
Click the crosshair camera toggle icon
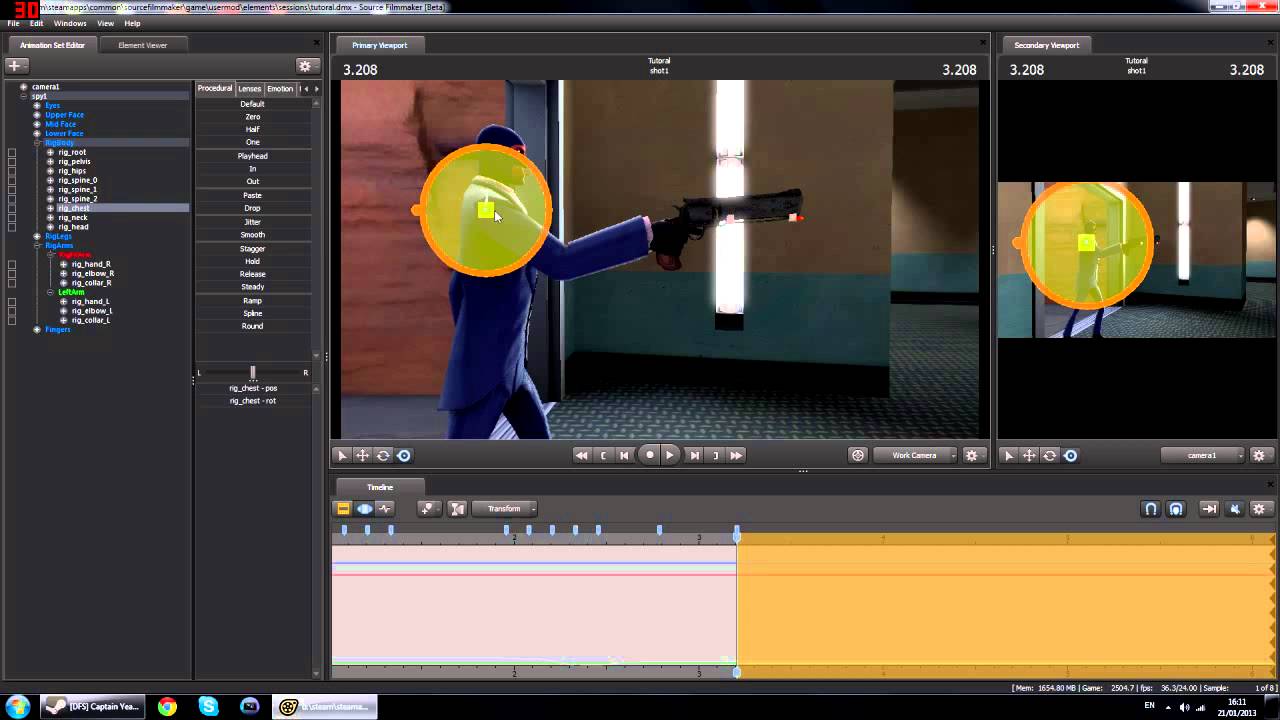(x=858, y=455)
